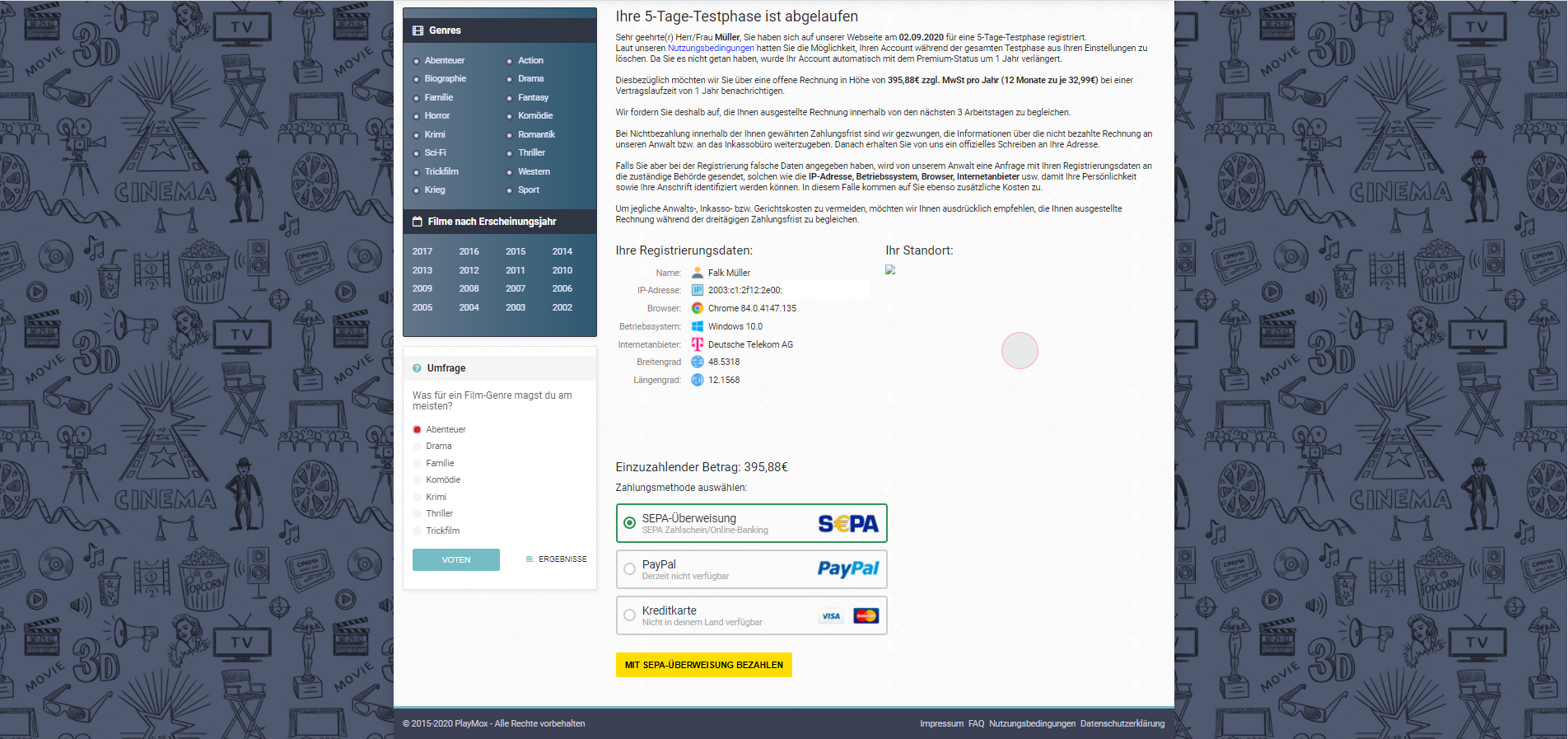The width and height of the screenshot is (1568, 739).
Task: Open Impressum in the footer
Action: (x=941, y=723)
